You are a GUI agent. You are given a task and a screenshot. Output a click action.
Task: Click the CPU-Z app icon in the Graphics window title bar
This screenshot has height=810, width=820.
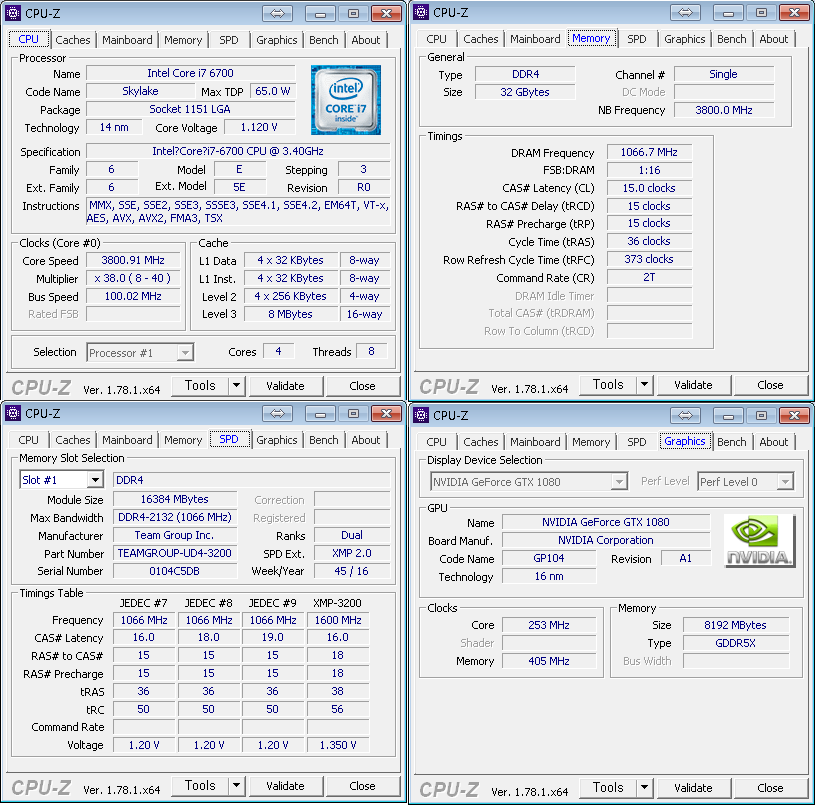(420, 415)
